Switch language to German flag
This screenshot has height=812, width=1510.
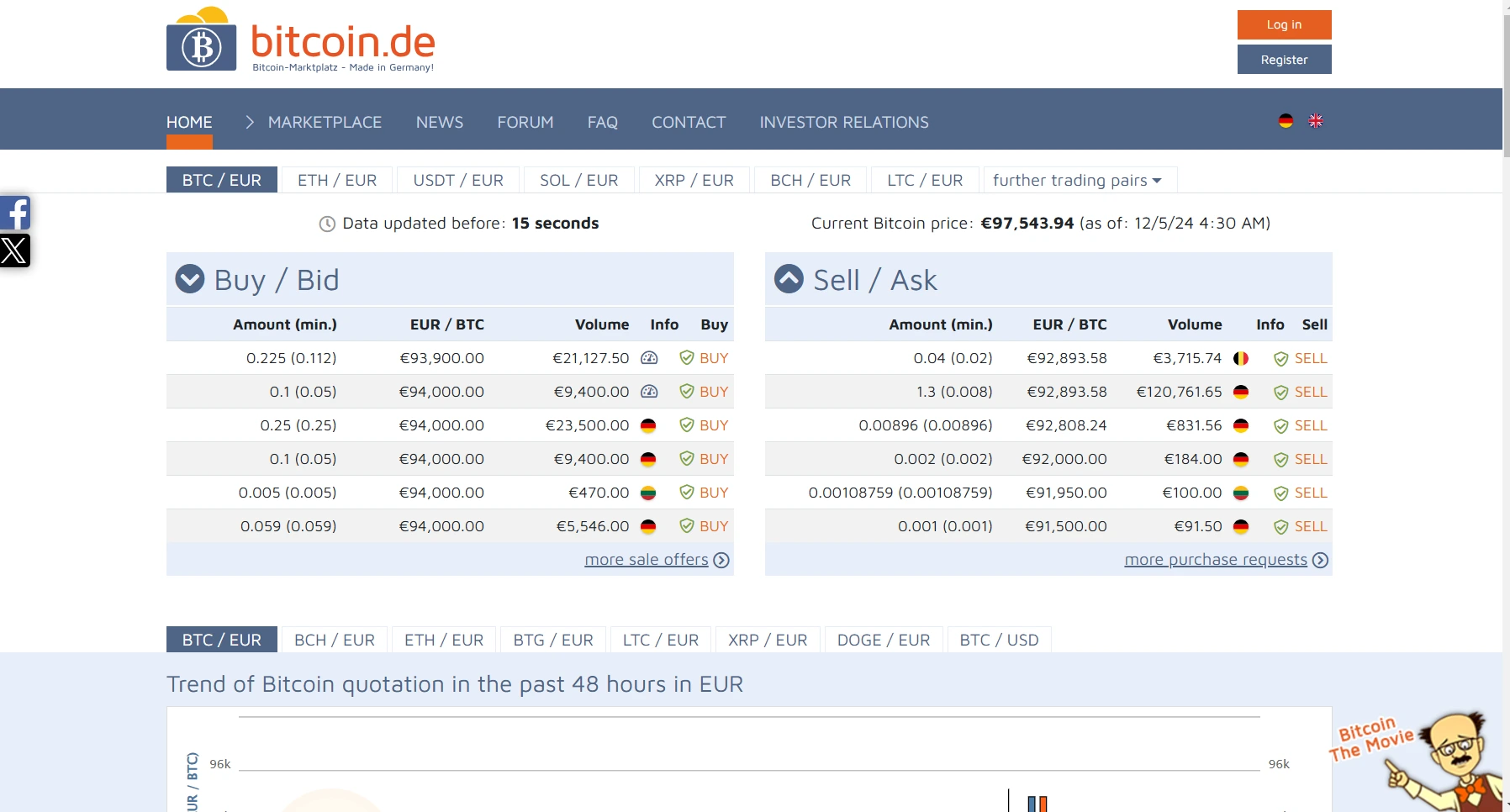pyautogui.click(x=1286, y=121)
